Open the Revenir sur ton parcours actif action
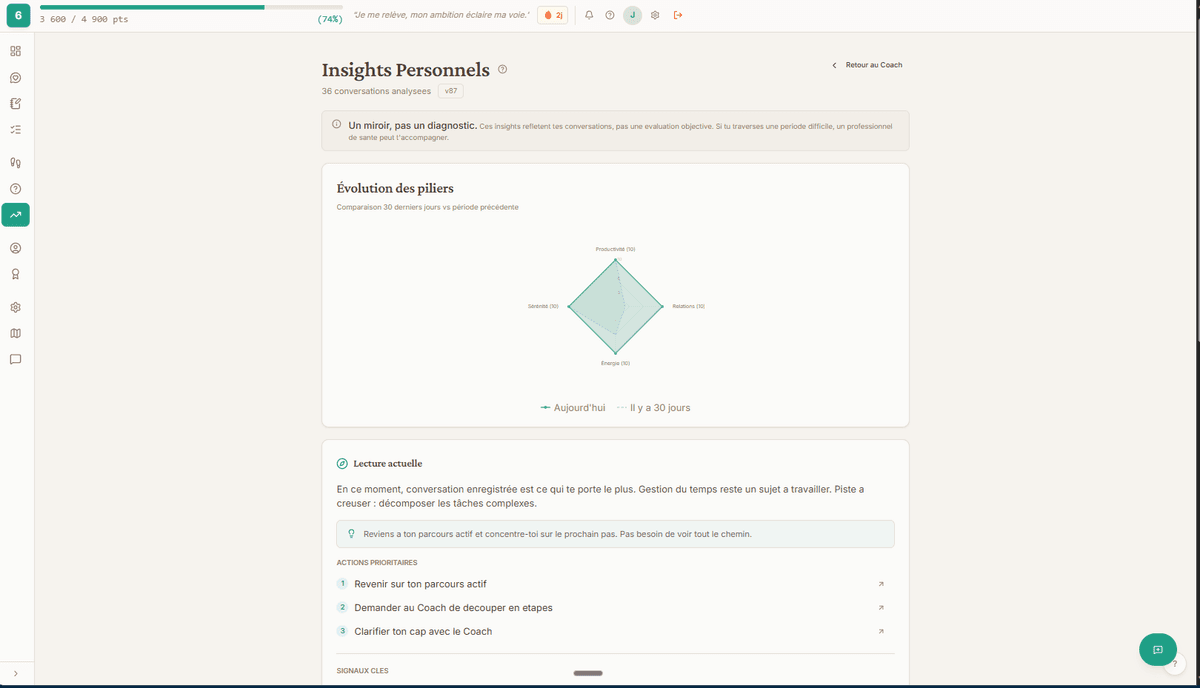 pos(420,583)
